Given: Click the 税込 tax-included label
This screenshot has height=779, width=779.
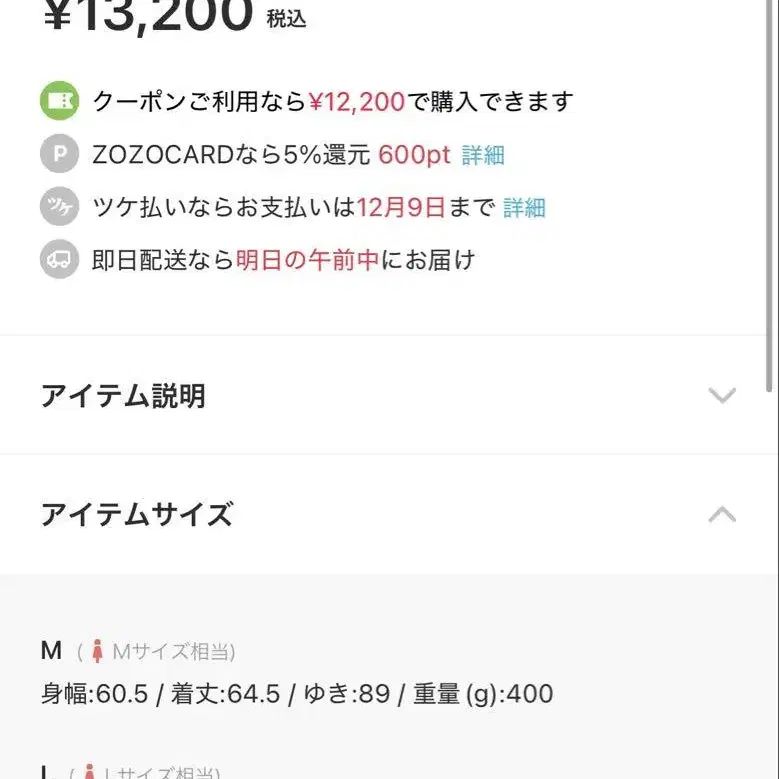Looking at the screenshot, I should click(x=286, y=19).
